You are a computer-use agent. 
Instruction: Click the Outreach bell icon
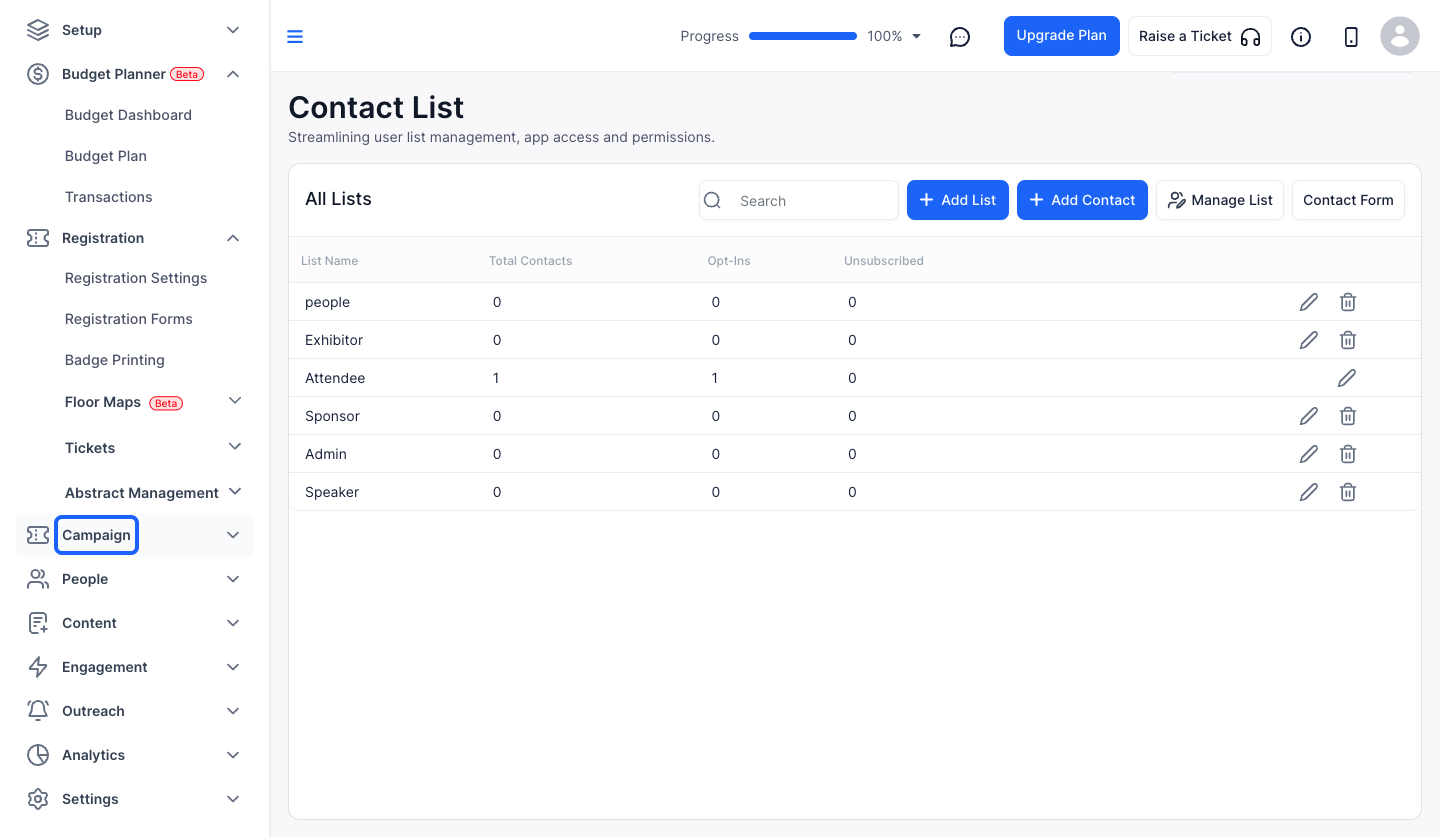pos(38,711)
